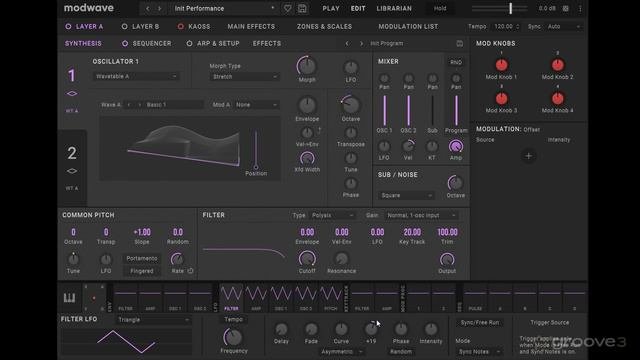
Task: Open the filter Gain dropdown
Action: (x=421, y=215)
